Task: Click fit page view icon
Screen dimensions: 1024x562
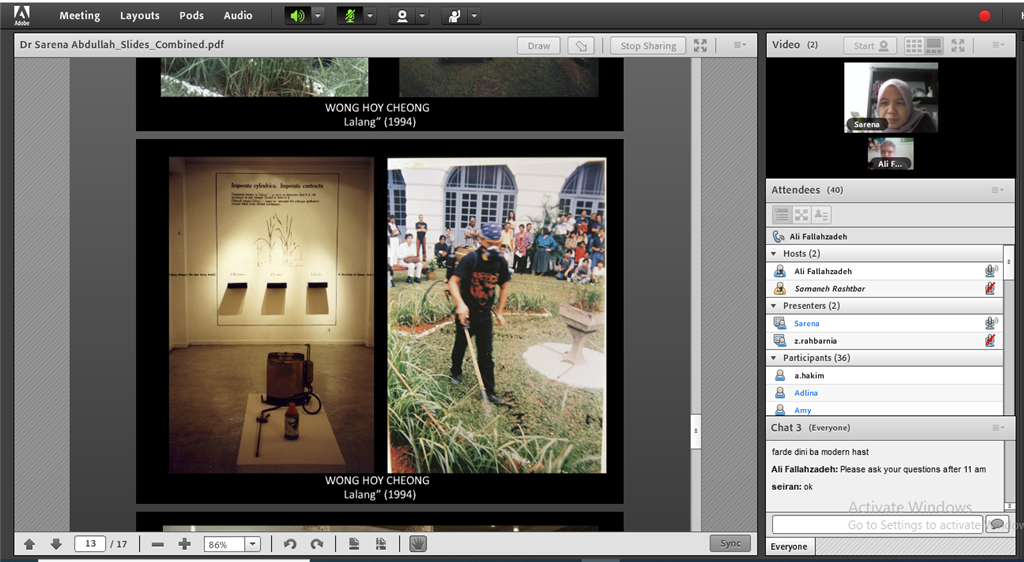Action: click(354, 544)
